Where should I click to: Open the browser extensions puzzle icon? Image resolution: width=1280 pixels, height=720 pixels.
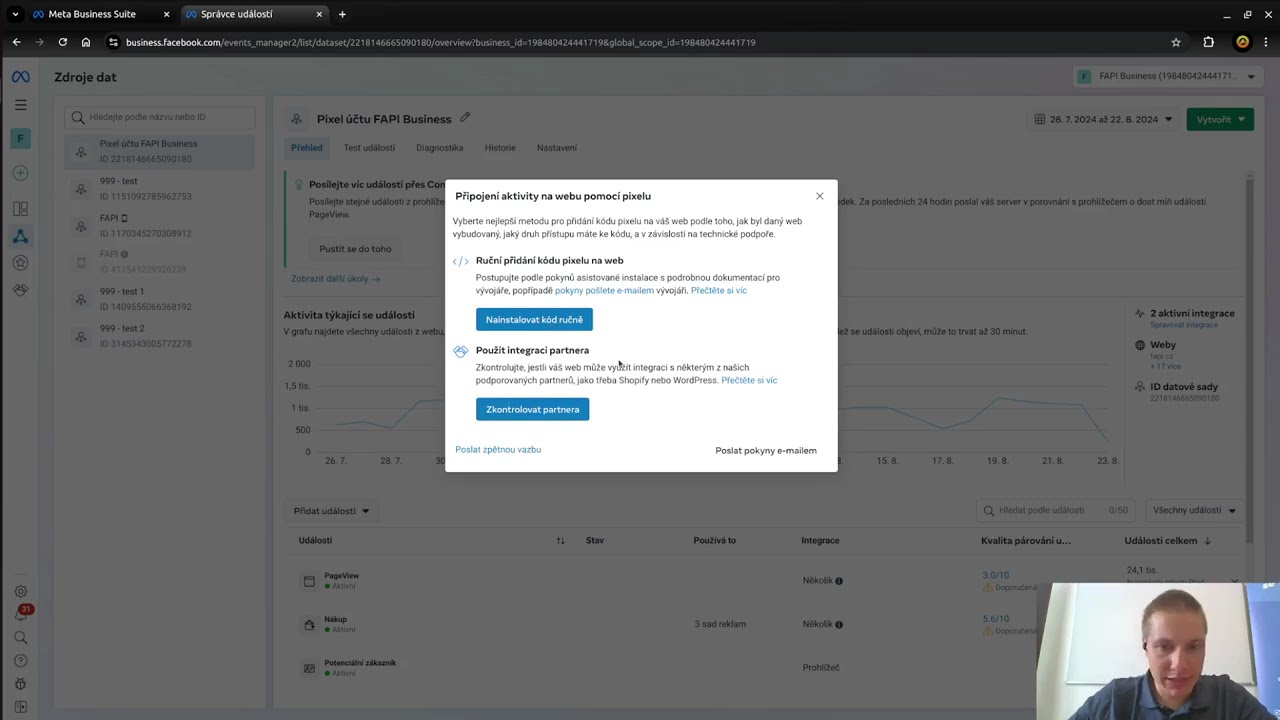tap(1208, 42)
